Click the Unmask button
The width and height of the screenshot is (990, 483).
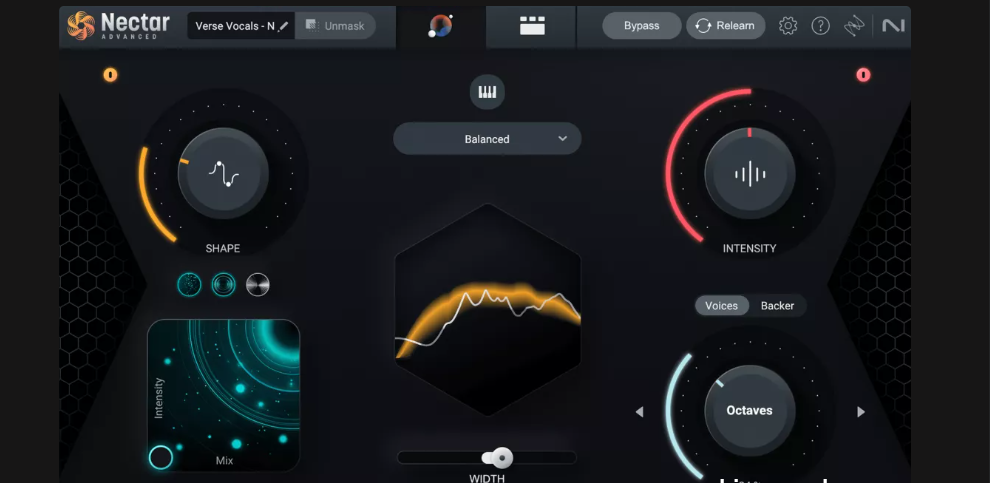(335, 26)
